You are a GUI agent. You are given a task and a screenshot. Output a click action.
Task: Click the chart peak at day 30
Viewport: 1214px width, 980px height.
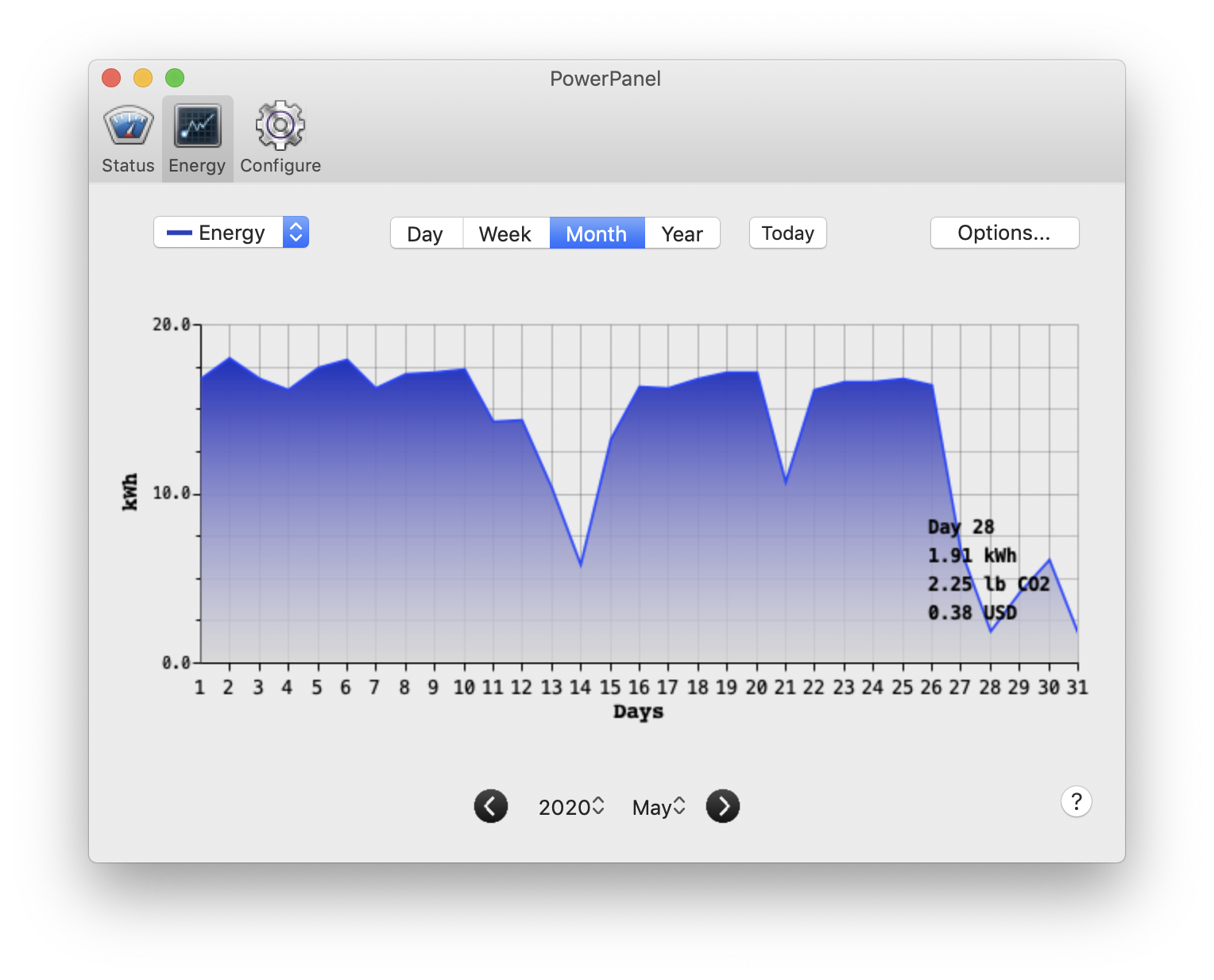[x=1050, y=560]
